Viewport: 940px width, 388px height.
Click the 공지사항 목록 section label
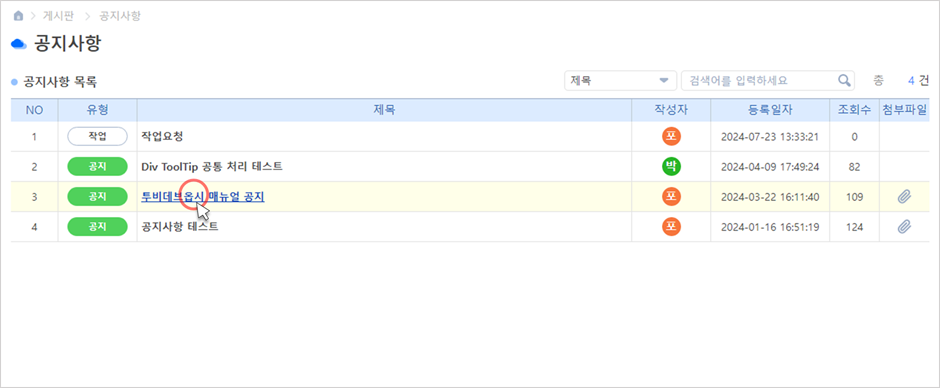click(60, 82)
